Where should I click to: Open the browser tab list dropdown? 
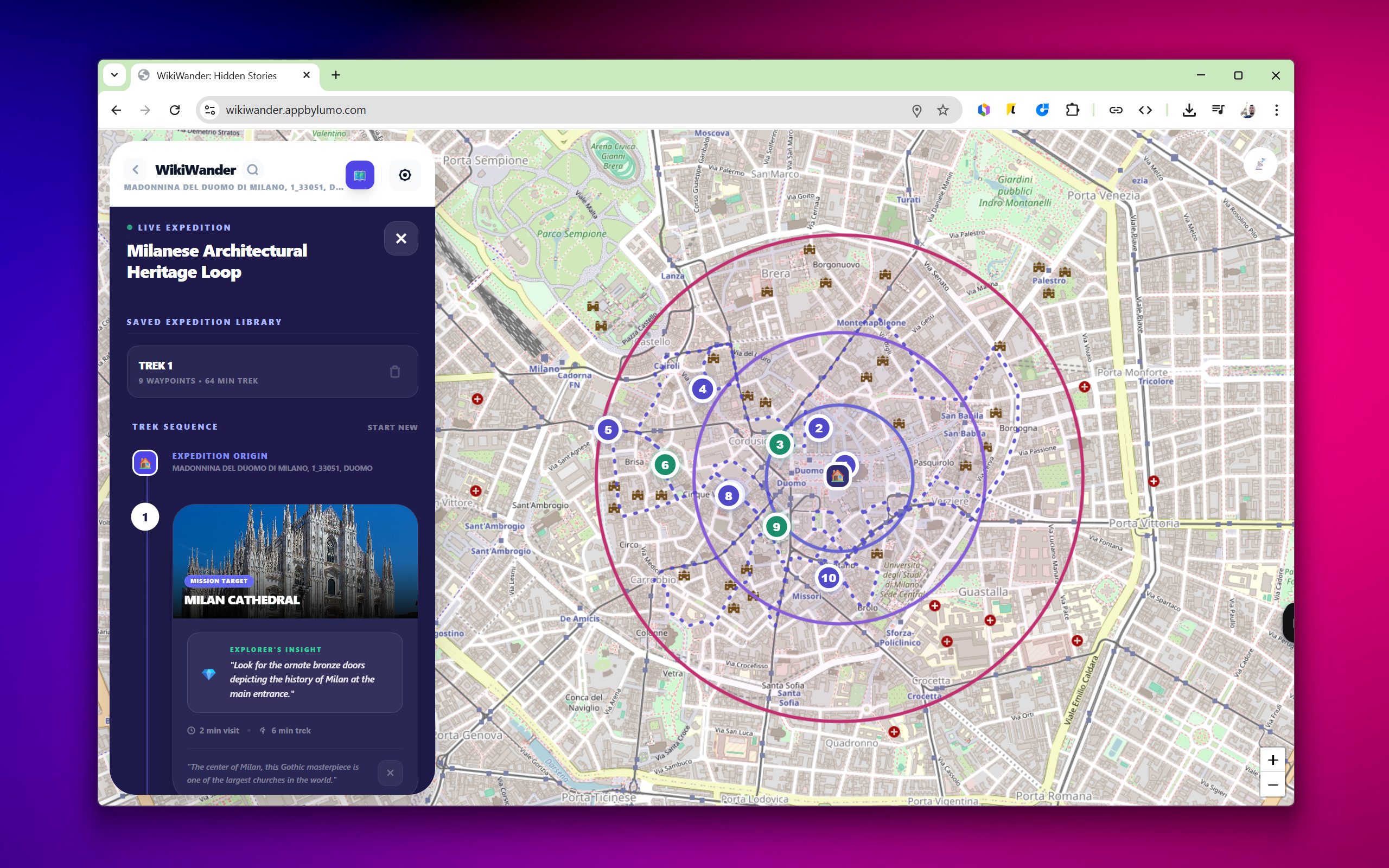pos(115,75)
